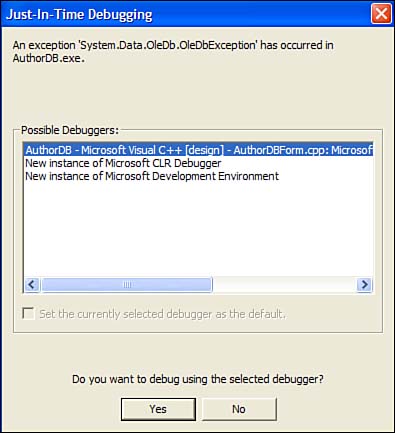This screenshot has width=395, height=433.
Task: Click the right scroll arrow of debugger list
Action: (364, 285)
